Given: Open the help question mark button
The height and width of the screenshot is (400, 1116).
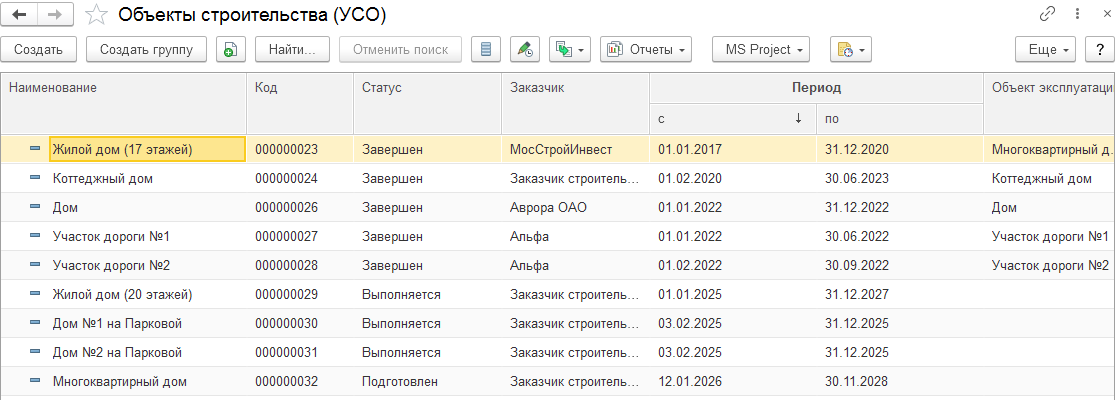Looking at the screenshot, I should (x=1099, y=49).
